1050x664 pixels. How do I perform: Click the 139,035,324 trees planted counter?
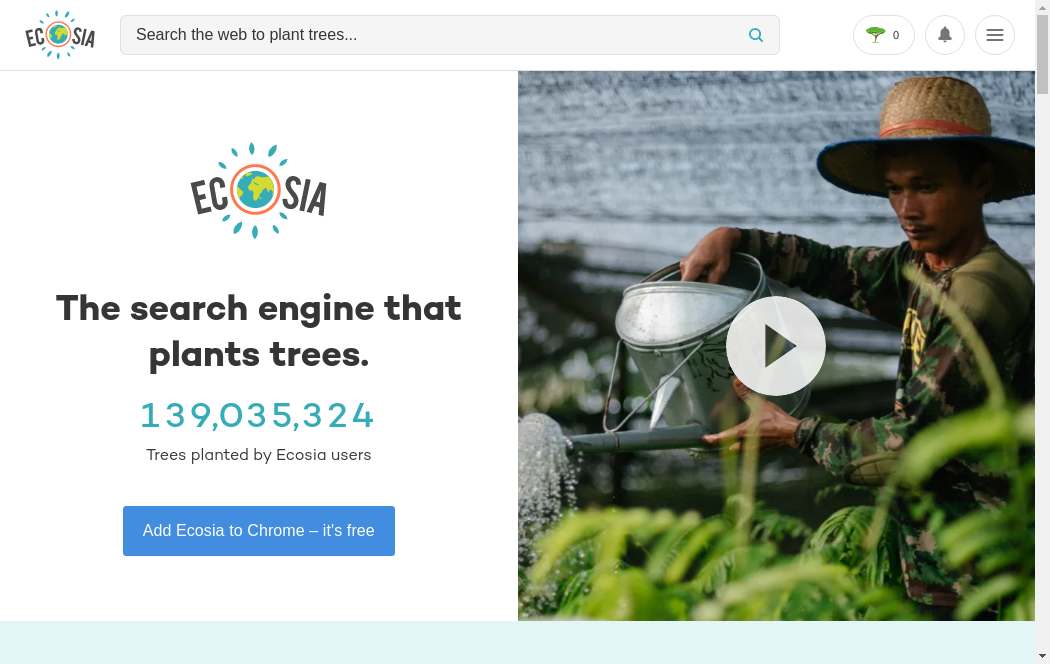click(257, 415)
